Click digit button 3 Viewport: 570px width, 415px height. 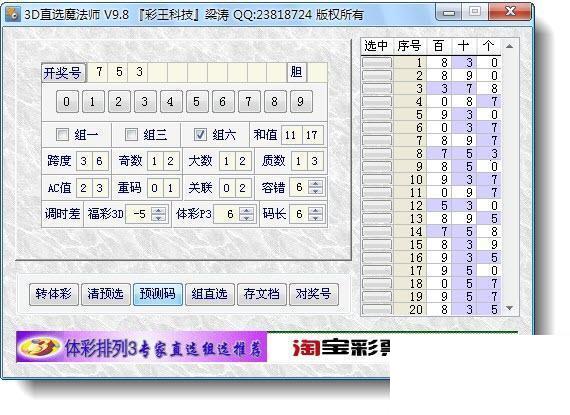(145, 101)
